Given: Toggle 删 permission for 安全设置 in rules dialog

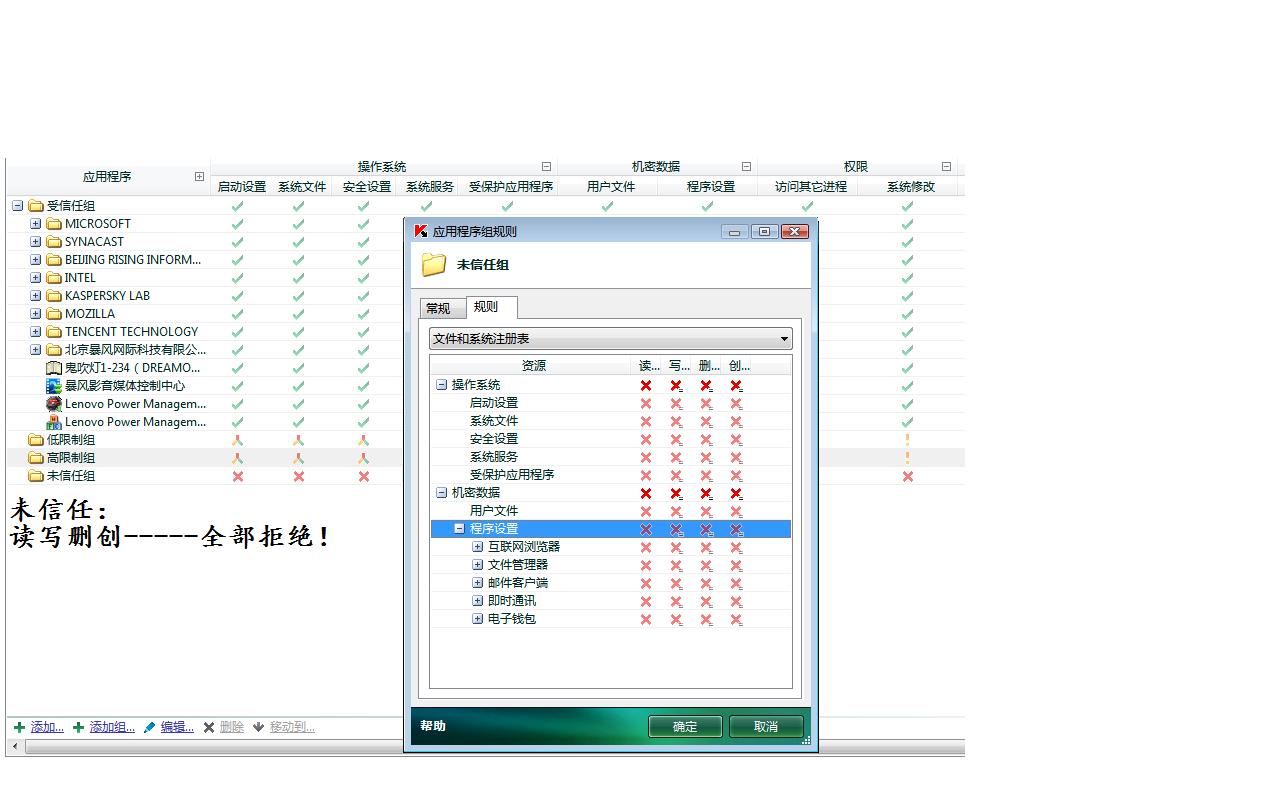Looking at the screenshot, I should point(706,440).
